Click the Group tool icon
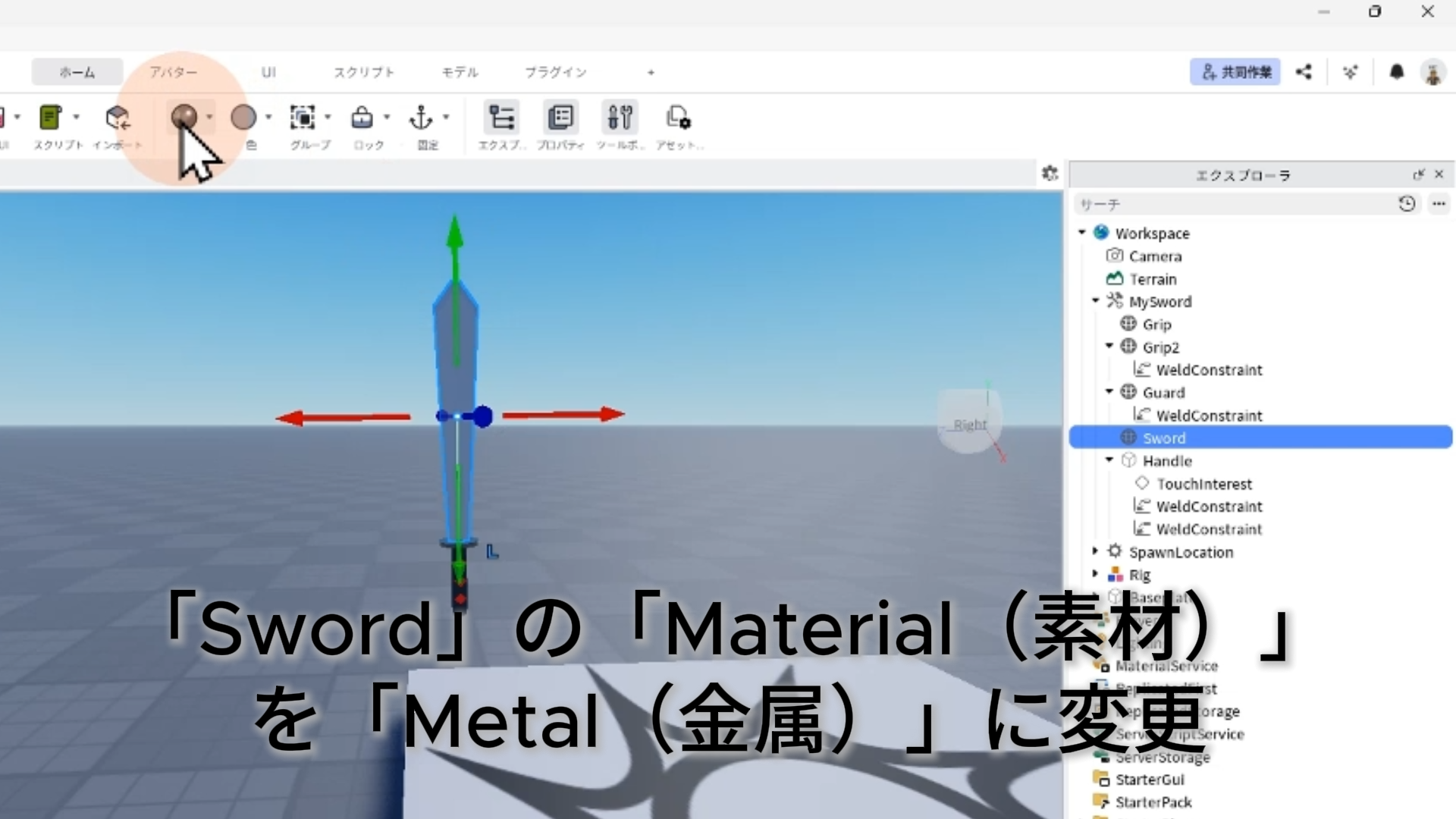Image resolution: width=1456 pixels, height=819 pixels. click(x=303, y=118)
